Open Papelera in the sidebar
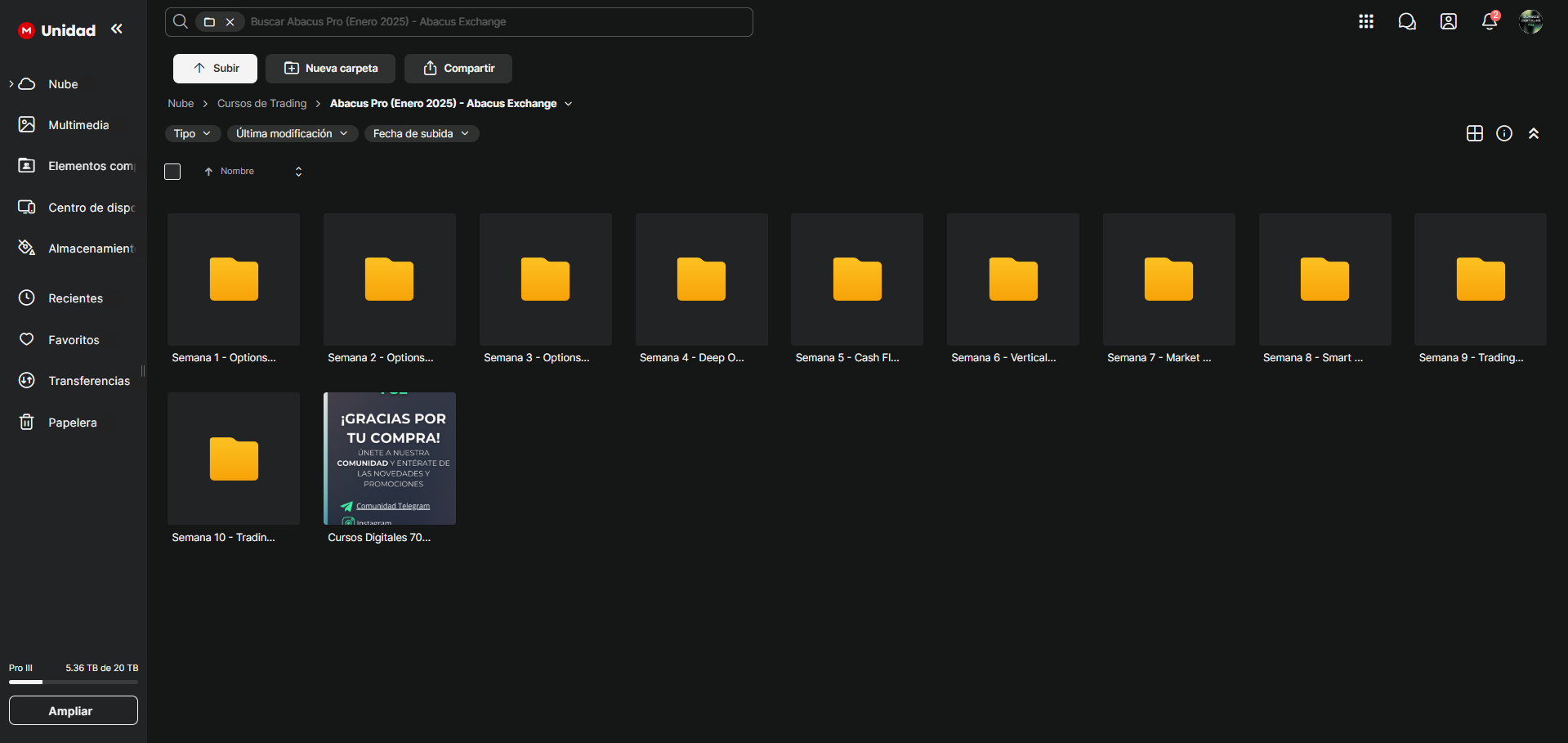1568x743 pixels. [x=72, y=423]
